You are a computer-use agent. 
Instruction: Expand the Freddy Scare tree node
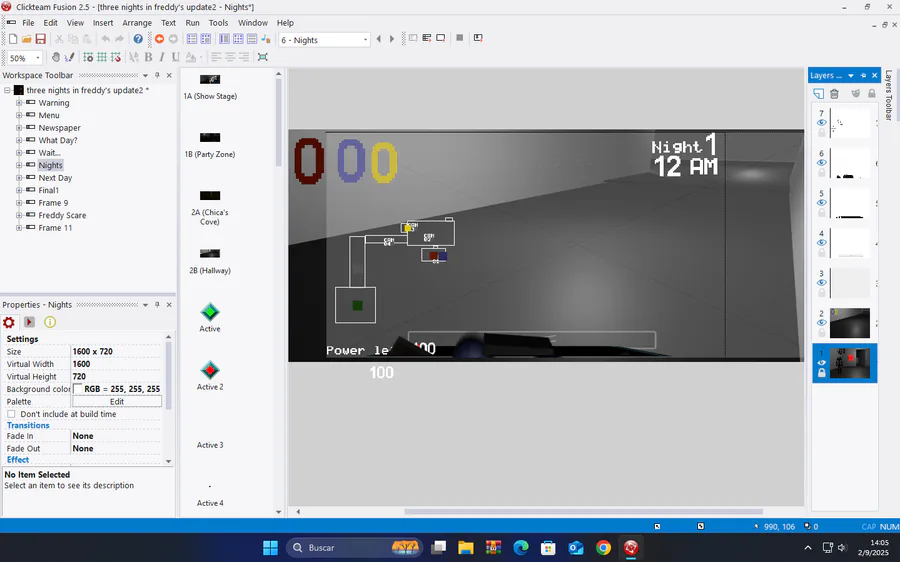[19, 215]
